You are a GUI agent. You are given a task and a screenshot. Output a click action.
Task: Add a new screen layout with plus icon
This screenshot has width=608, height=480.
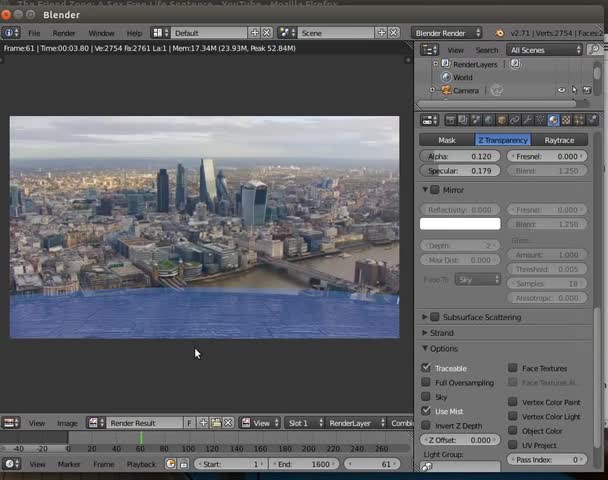coord(254,33)
